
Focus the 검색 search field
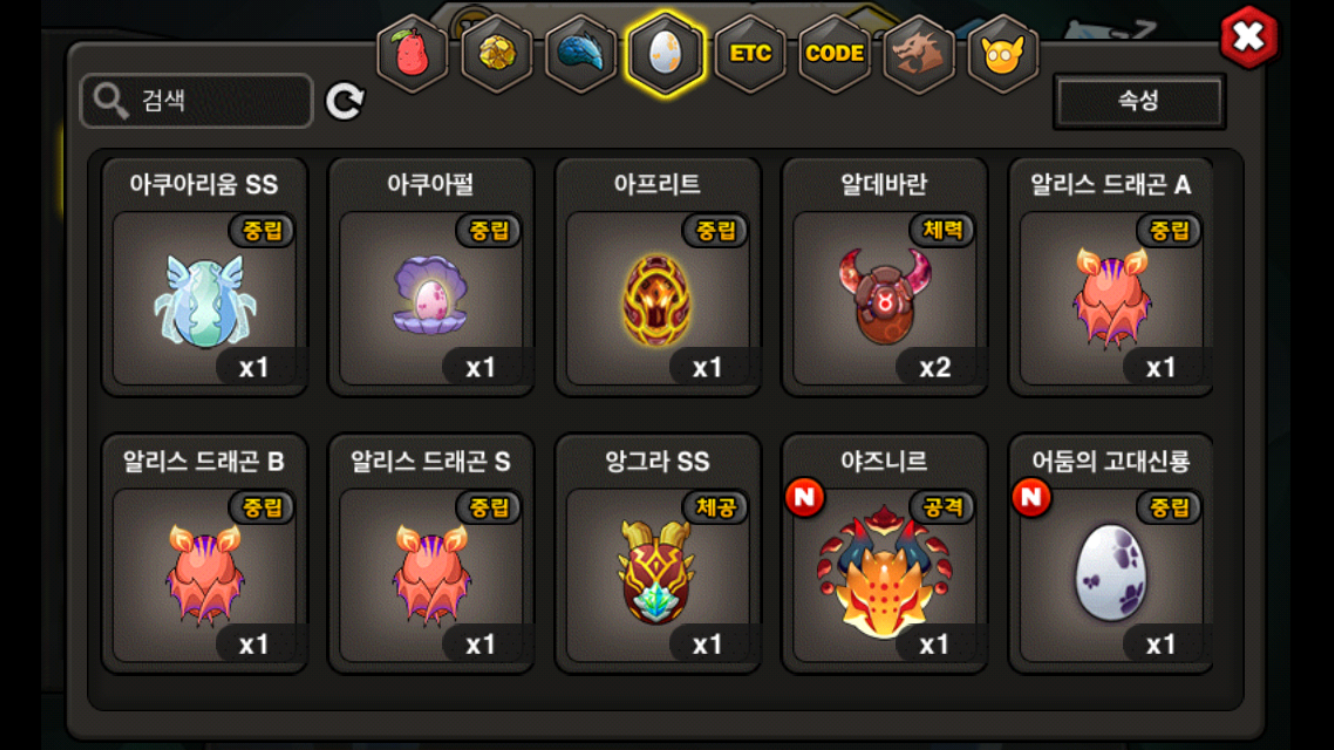[197, 101]
